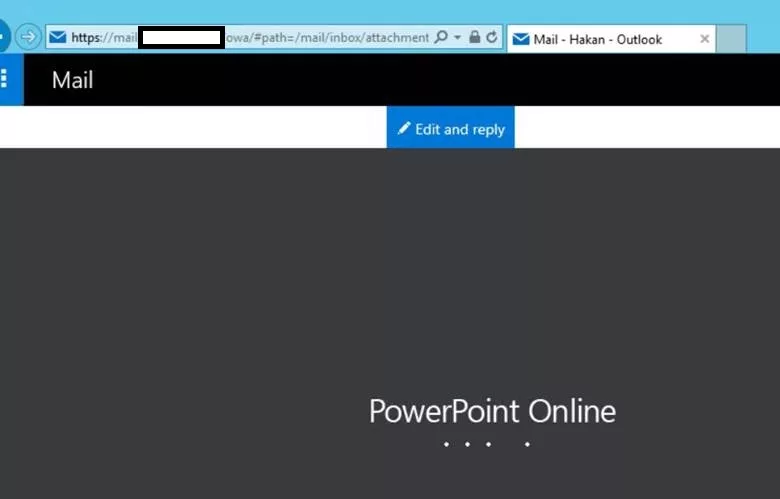Select the Mail - Hakan - Outlook tab
Image resolution: width=780 pixels, height=499 pixels.
[611, 39]
